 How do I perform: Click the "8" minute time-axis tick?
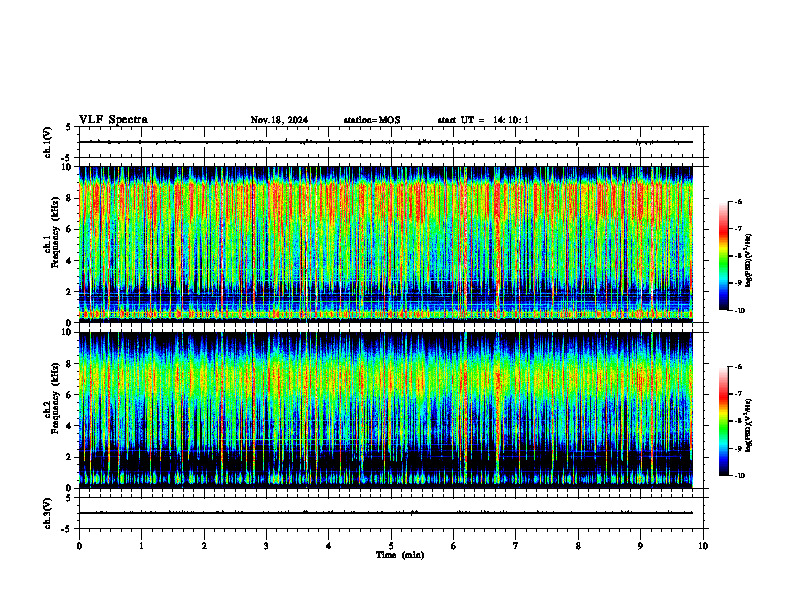tap(578, 546)
